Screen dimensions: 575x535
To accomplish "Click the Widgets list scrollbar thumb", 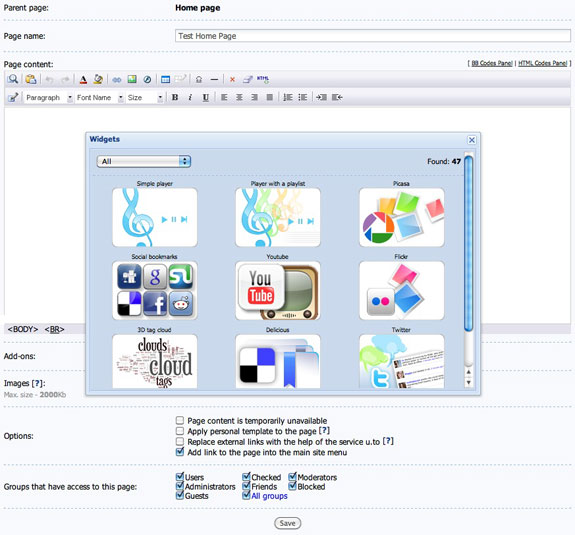I will coord(468,243).
